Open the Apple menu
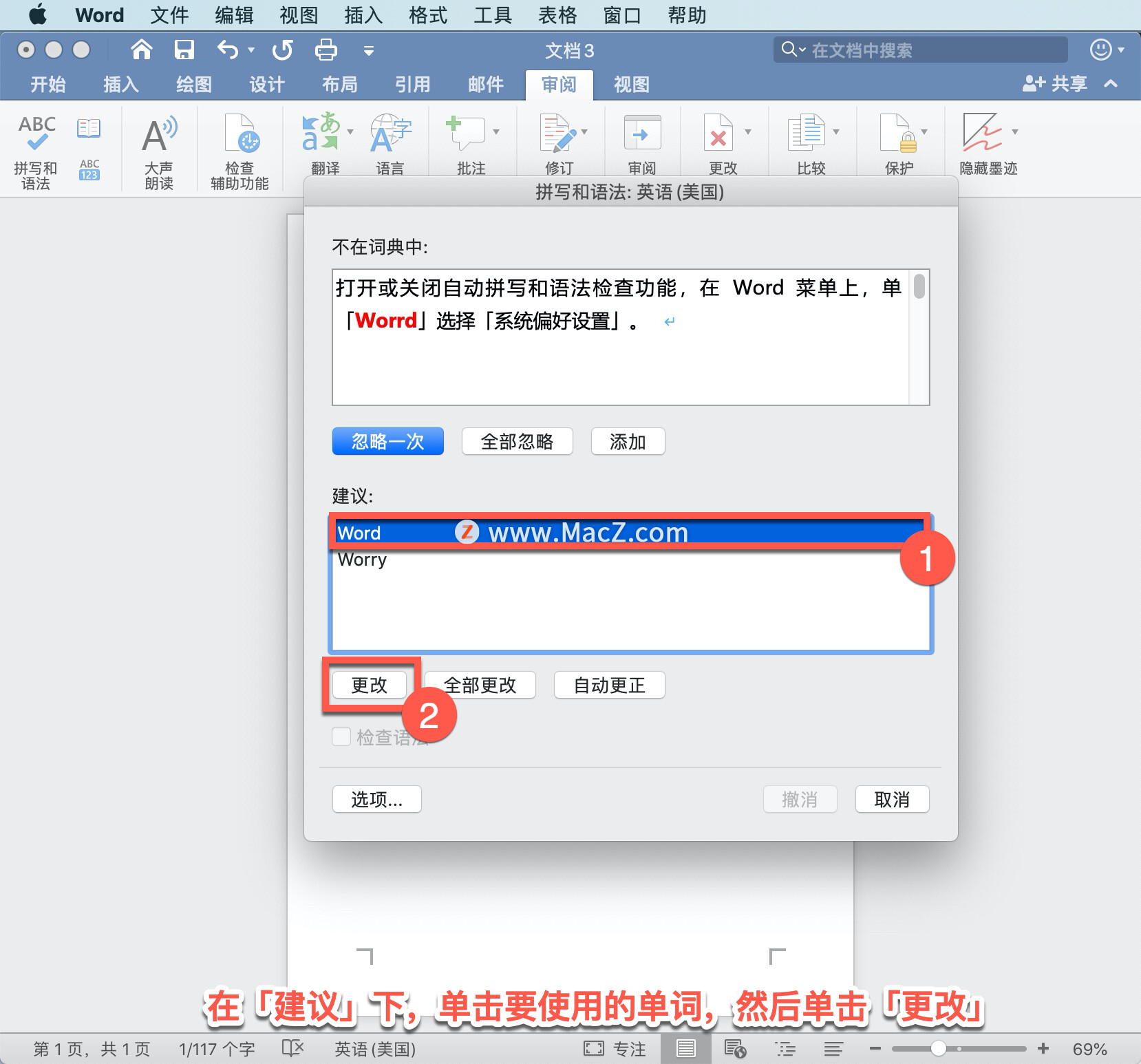Screen dimensions: 1141x1064 coord(38,14)
